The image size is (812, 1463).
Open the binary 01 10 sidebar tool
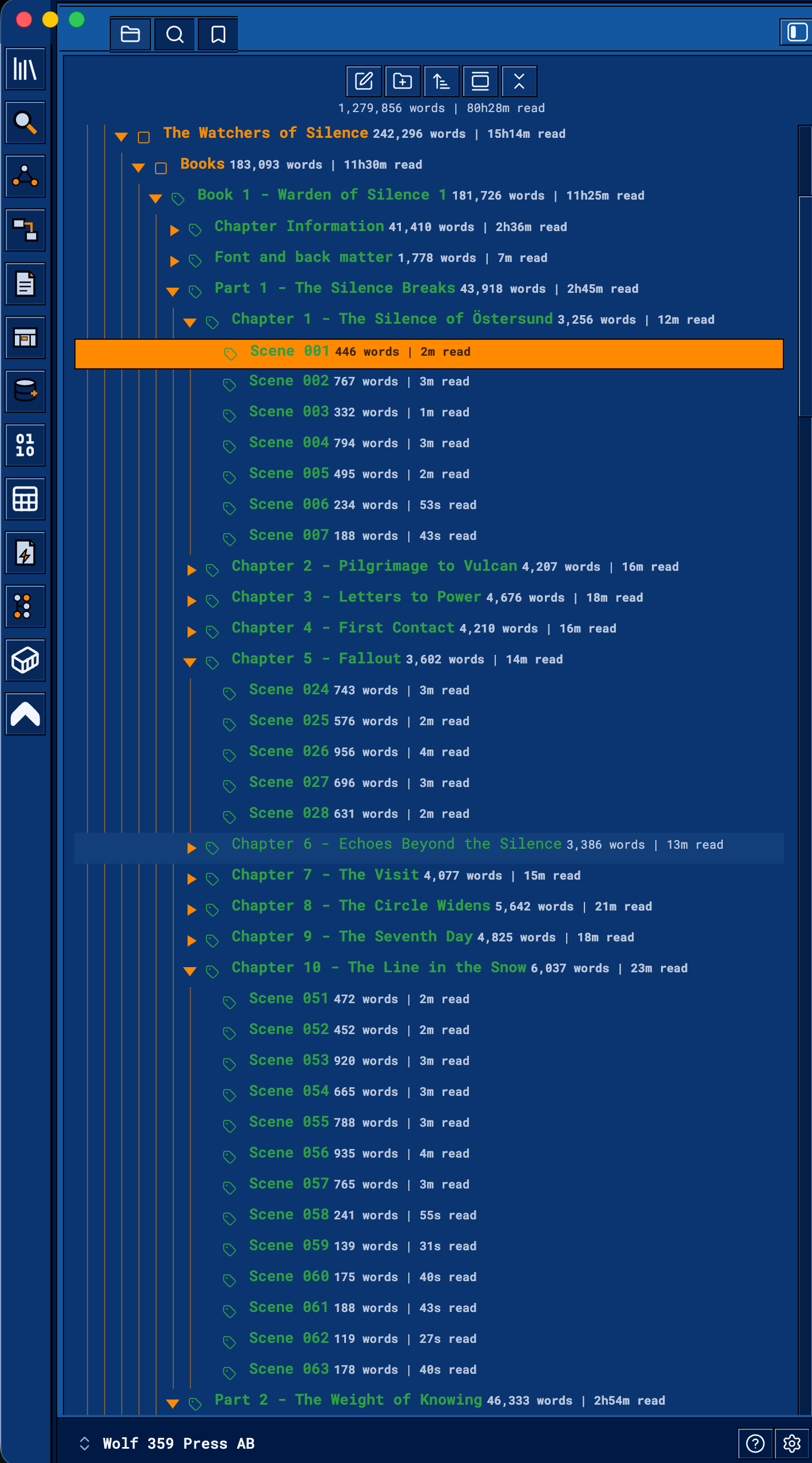click(x=25, y=445)
